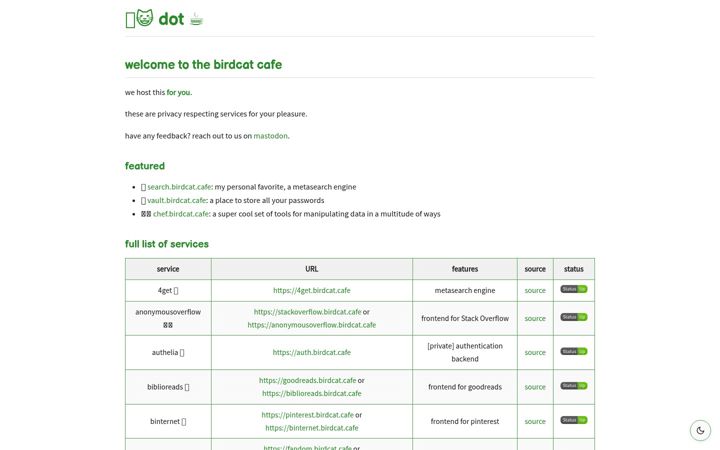Viewport: 720px width, 450px height.
Task: Open https://biblioreads.birdcat.cafe URL
Action: click(x=311, y=393)
